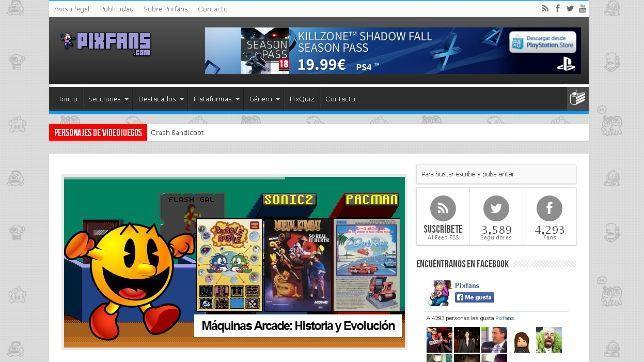
Task: Open the RSS feed icon in top bar
Action: (545, 8)
